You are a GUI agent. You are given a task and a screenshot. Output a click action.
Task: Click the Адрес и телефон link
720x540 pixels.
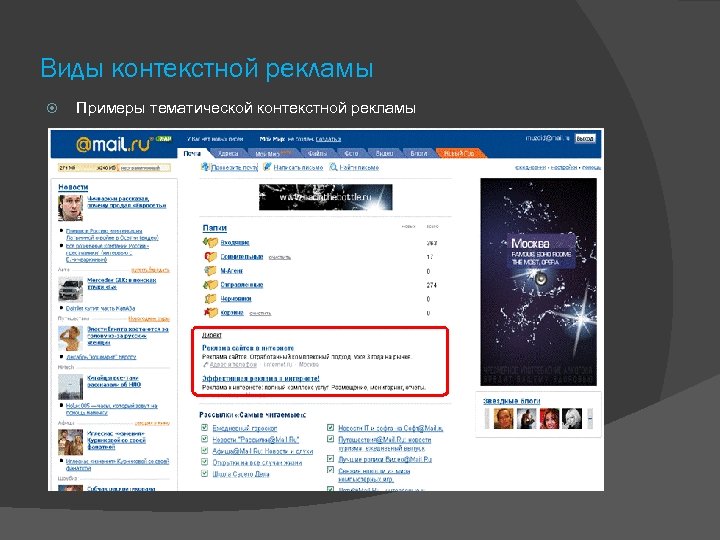point(233,365)
